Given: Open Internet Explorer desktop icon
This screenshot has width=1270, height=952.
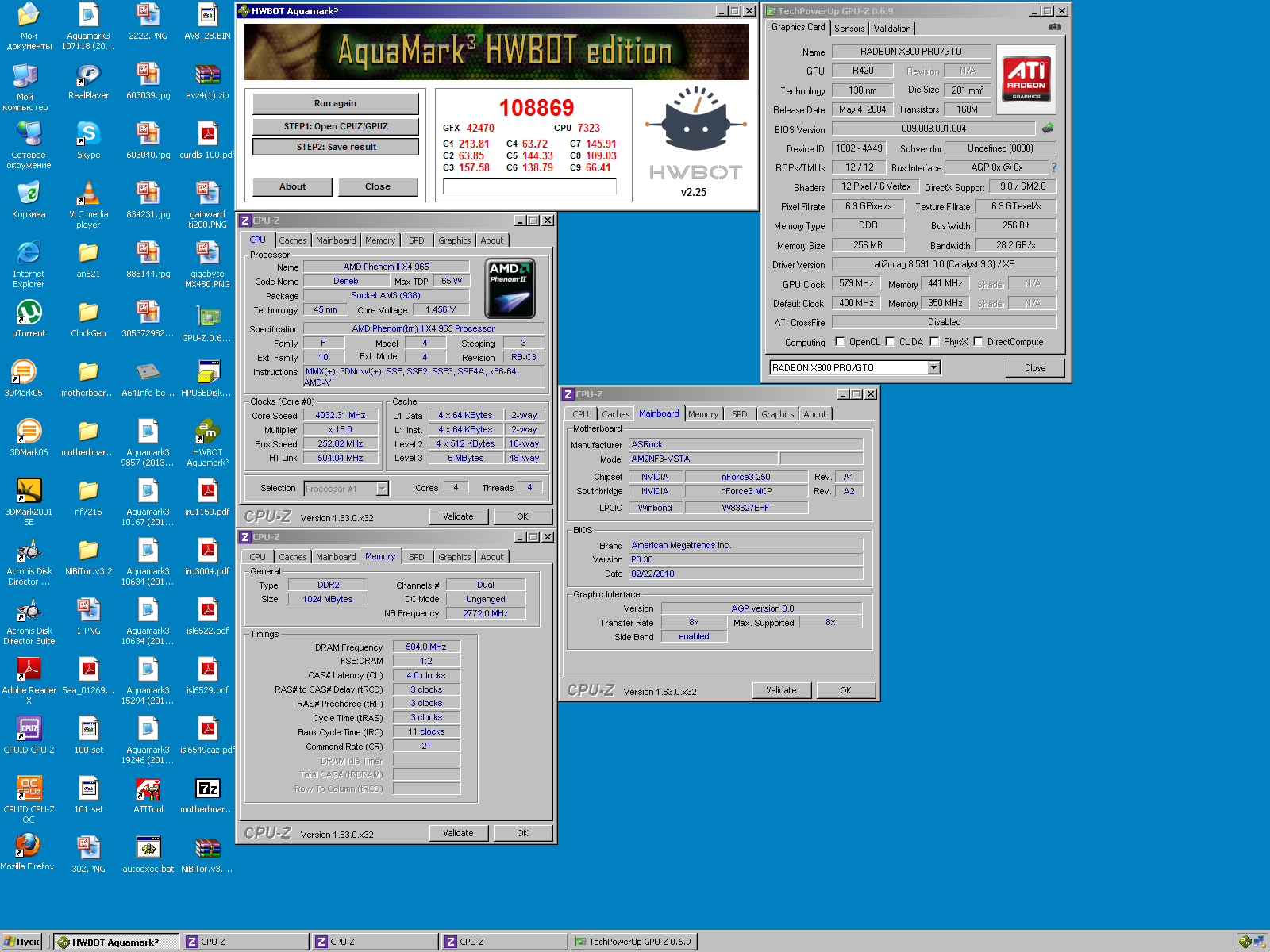Looking at the screenshot, I should (x=29, y=253).
